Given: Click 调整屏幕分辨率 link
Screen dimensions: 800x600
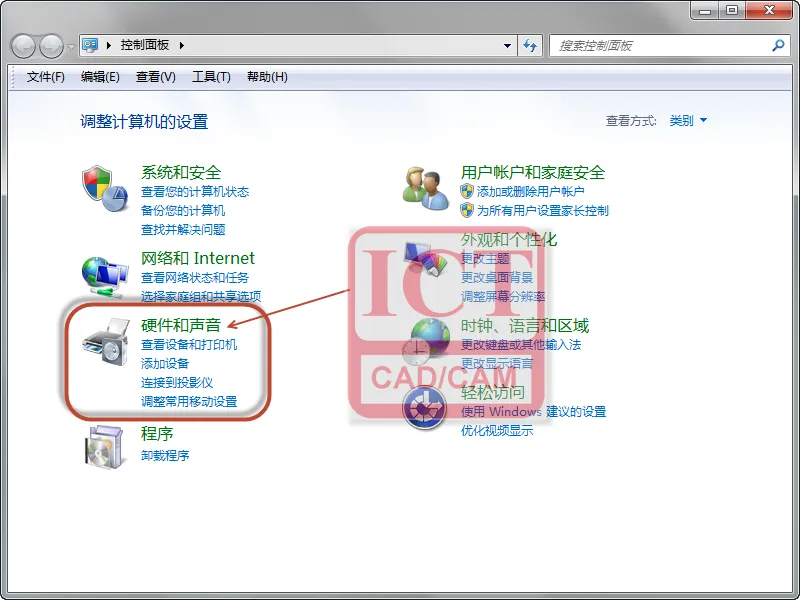Looking at the screenshot, I should [503, 296].
